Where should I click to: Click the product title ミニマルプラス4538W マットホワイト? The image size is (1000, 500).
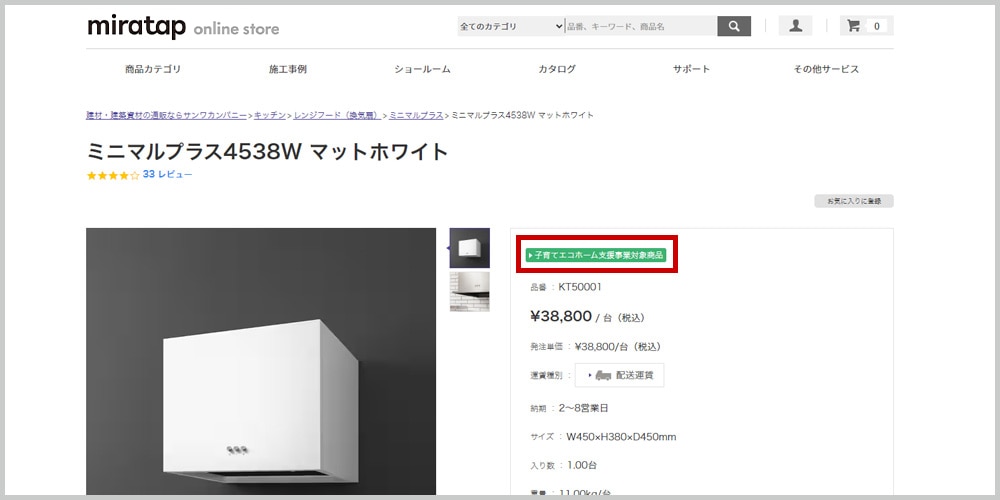[268, 152]
